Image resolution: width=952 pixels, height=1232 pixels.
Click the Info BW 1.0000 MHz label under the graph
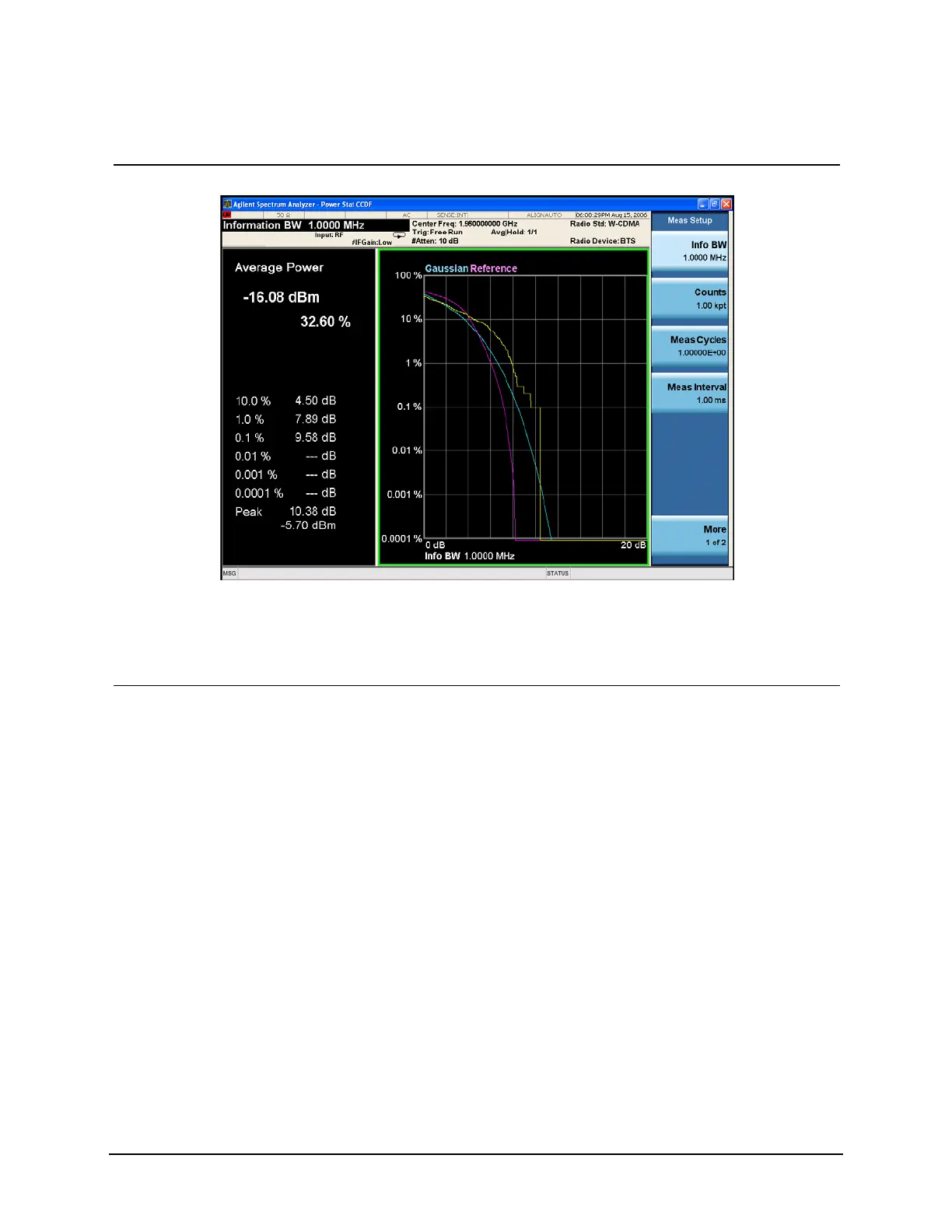tap(470, 556)
